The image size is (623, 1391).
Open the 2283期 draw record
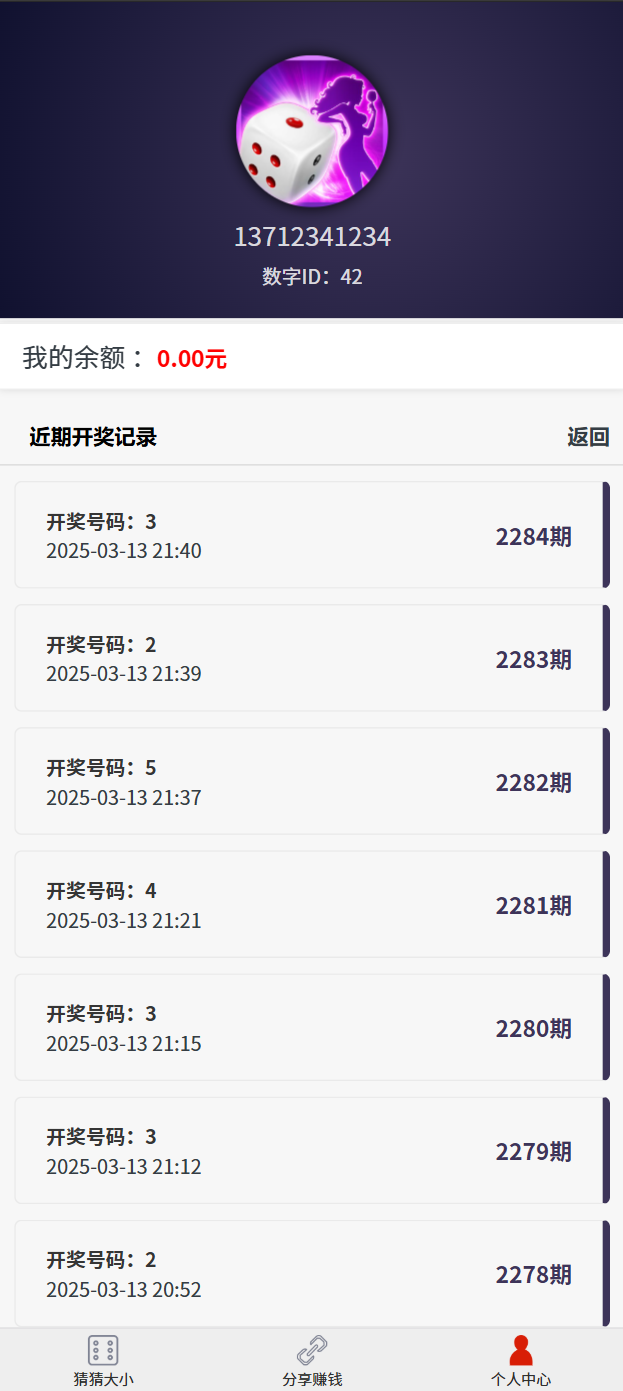point(311,658)
